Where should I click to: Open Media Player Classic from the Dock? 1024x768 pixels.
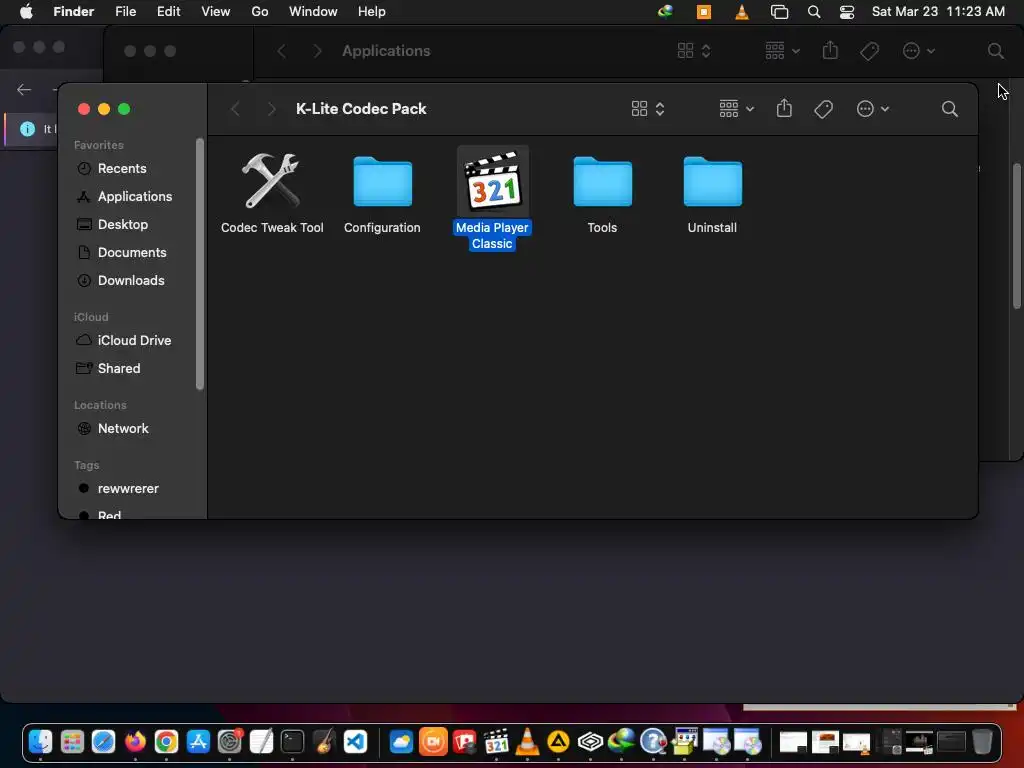(x=496, y=742)
